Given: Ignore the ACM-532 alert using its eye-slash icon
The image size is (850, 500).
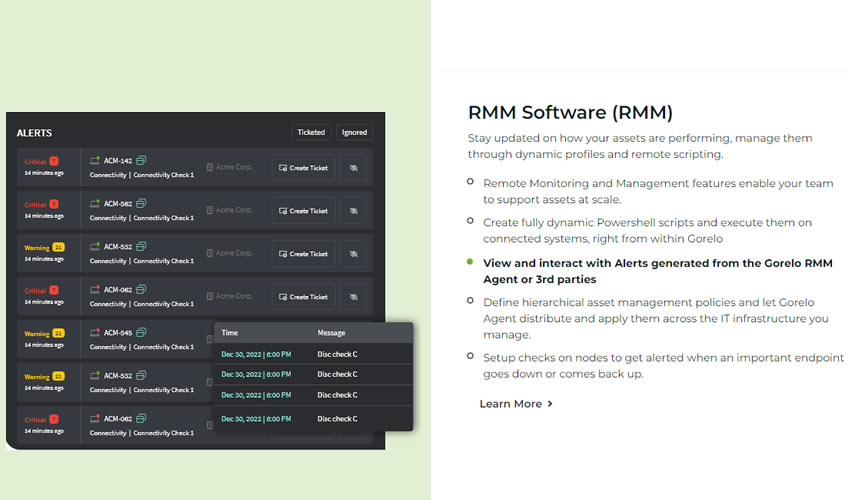Looking at the screenshot, I should 353,254.
